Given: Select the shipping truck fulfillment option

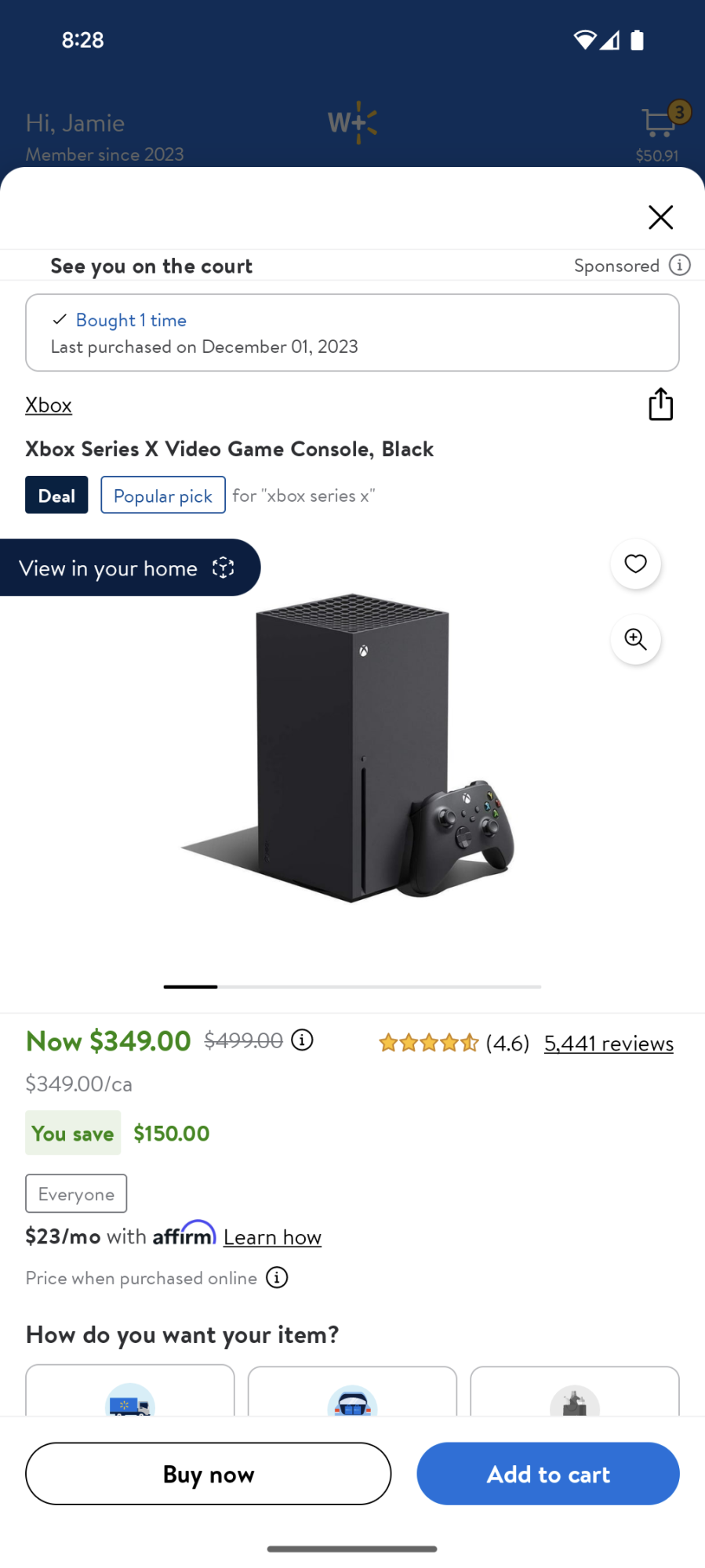Looking at the screenshot, I should 130,1396.
